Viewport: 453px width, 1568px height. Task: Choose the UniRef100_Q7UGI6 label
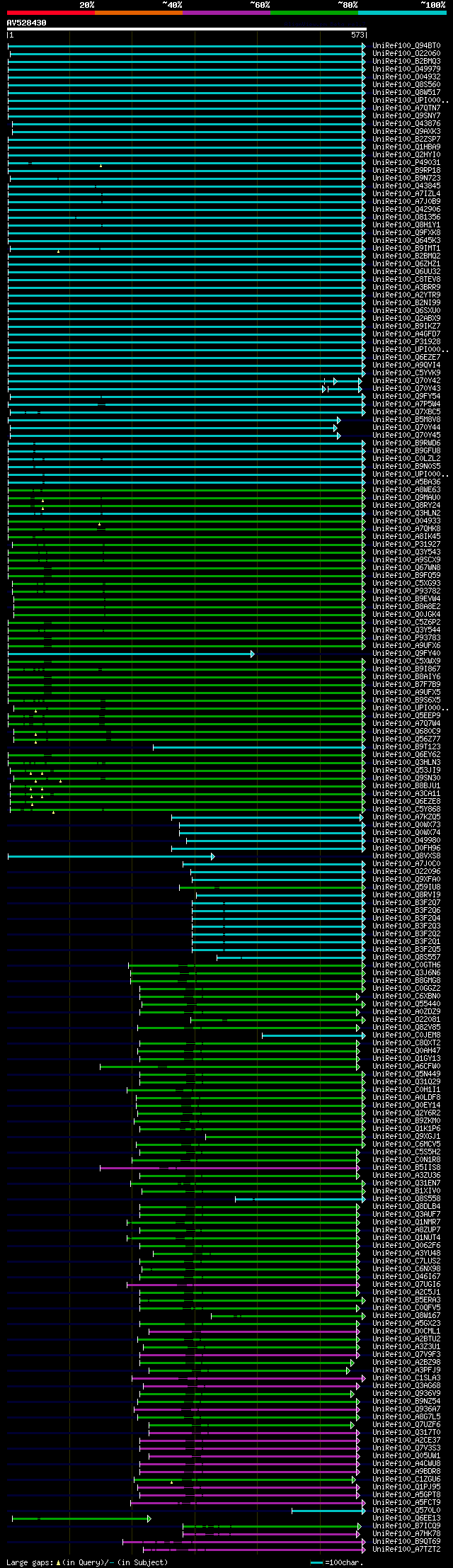406,1284
